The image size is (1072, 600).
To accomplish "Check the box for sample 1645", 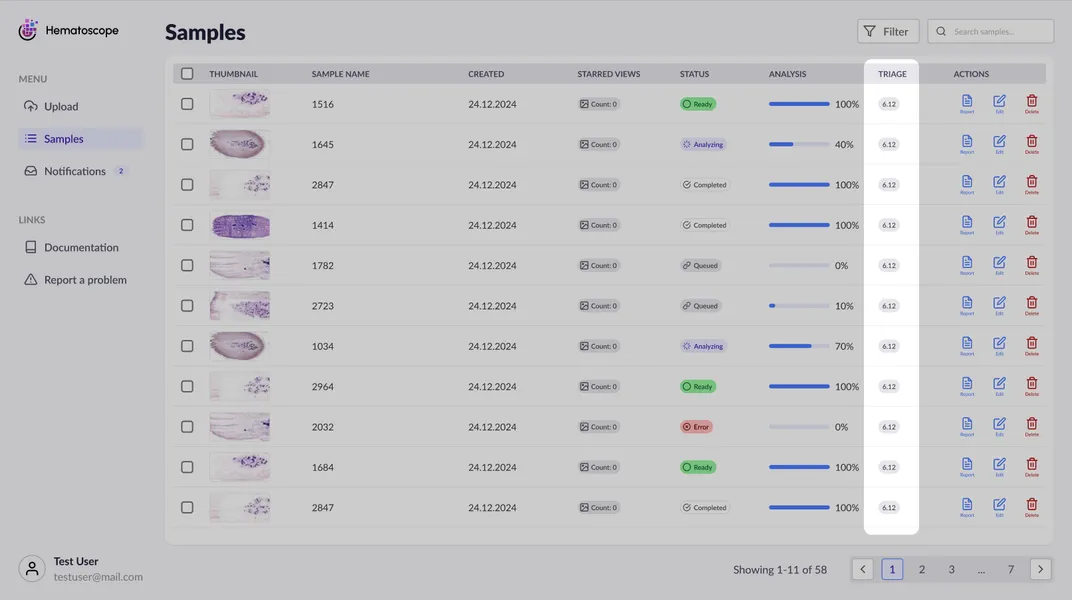I will [187, 144].
